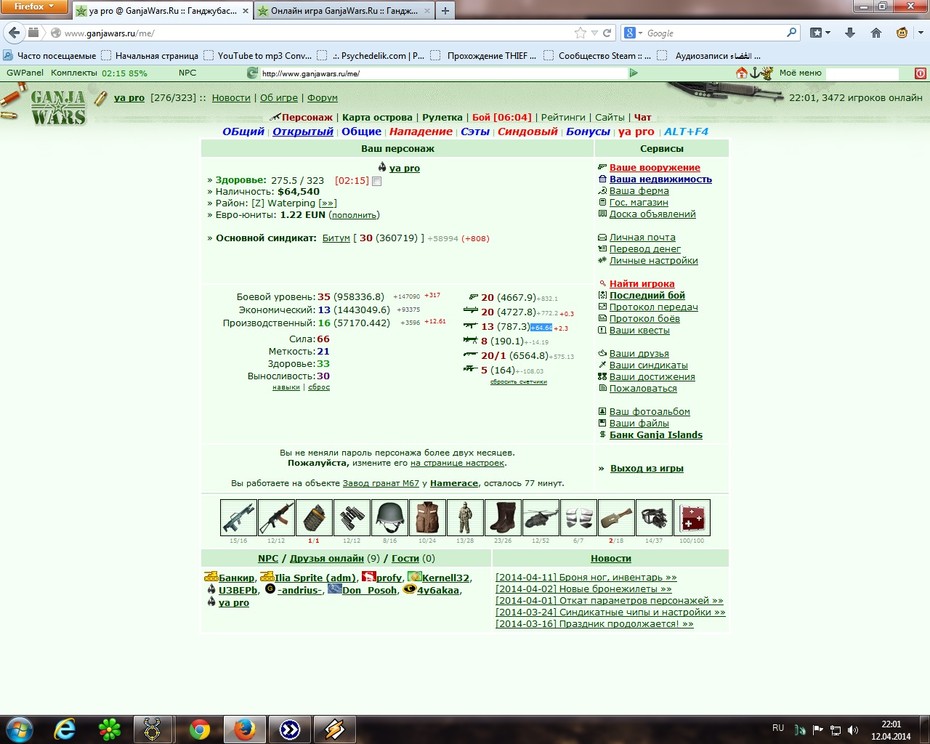Open the helicopter transport slot 12/52
Screen dimensions: 930x744
pos(540,517)
